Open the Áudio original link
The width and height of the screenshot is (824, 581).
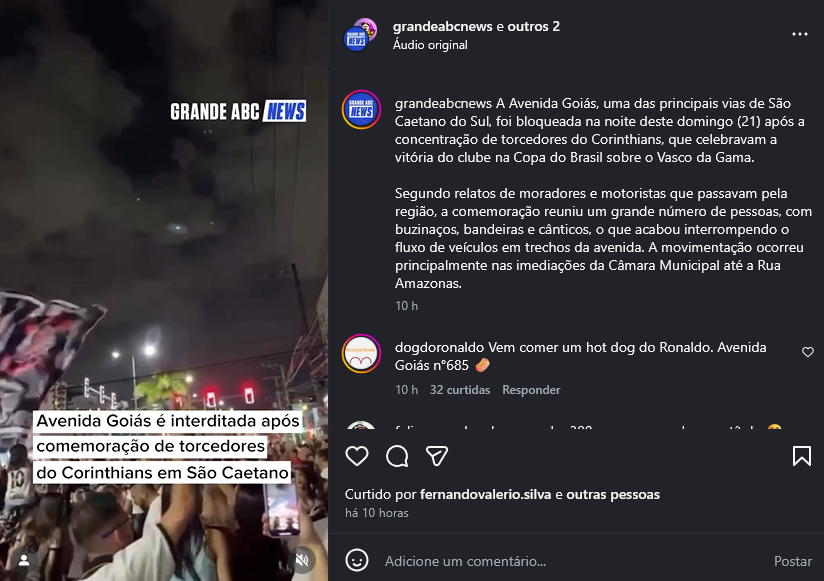tap(430, 45)
